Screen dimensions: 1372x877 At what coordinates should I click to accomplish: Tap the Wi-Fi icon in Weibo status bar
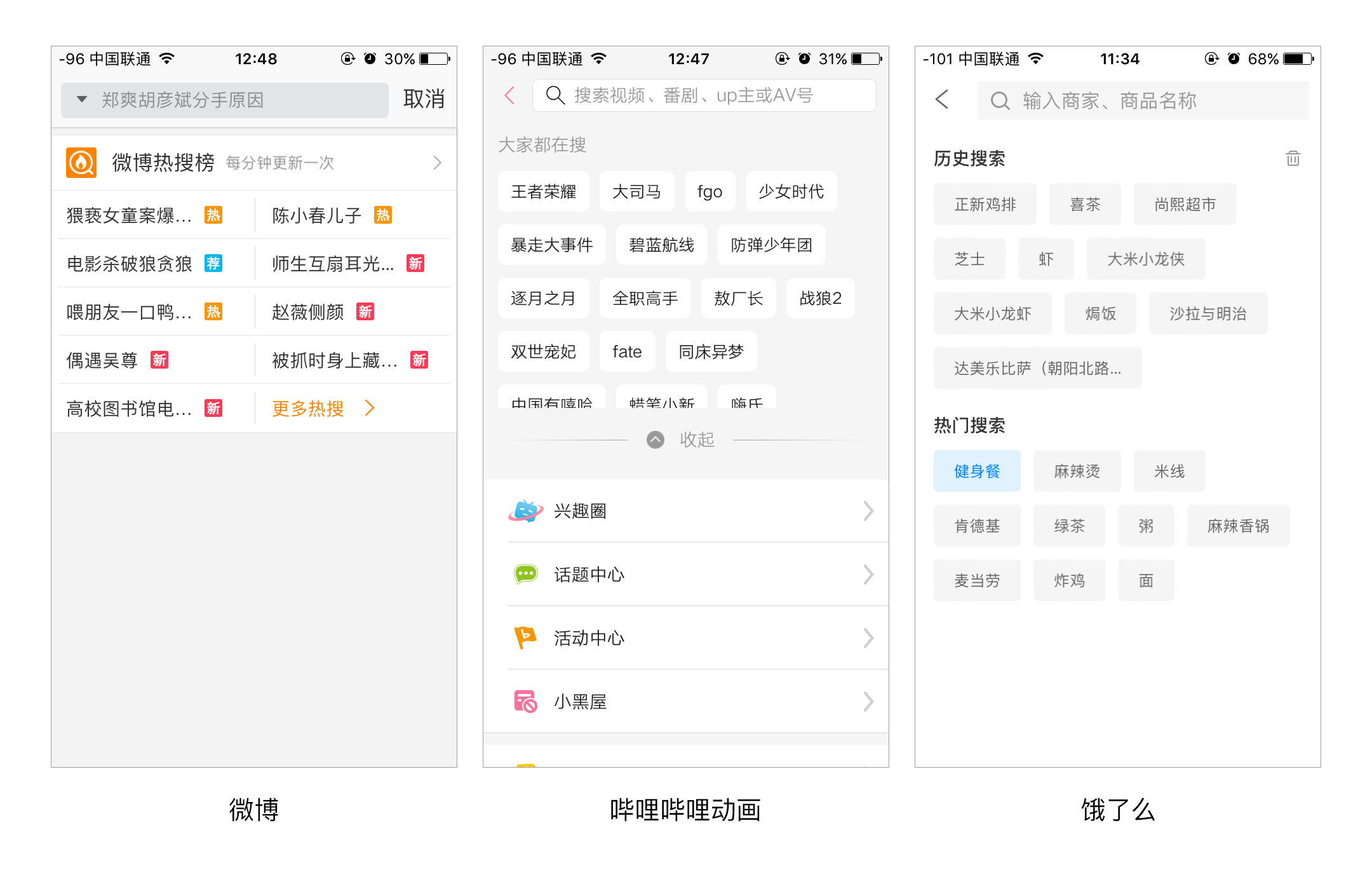pos(167,58)
